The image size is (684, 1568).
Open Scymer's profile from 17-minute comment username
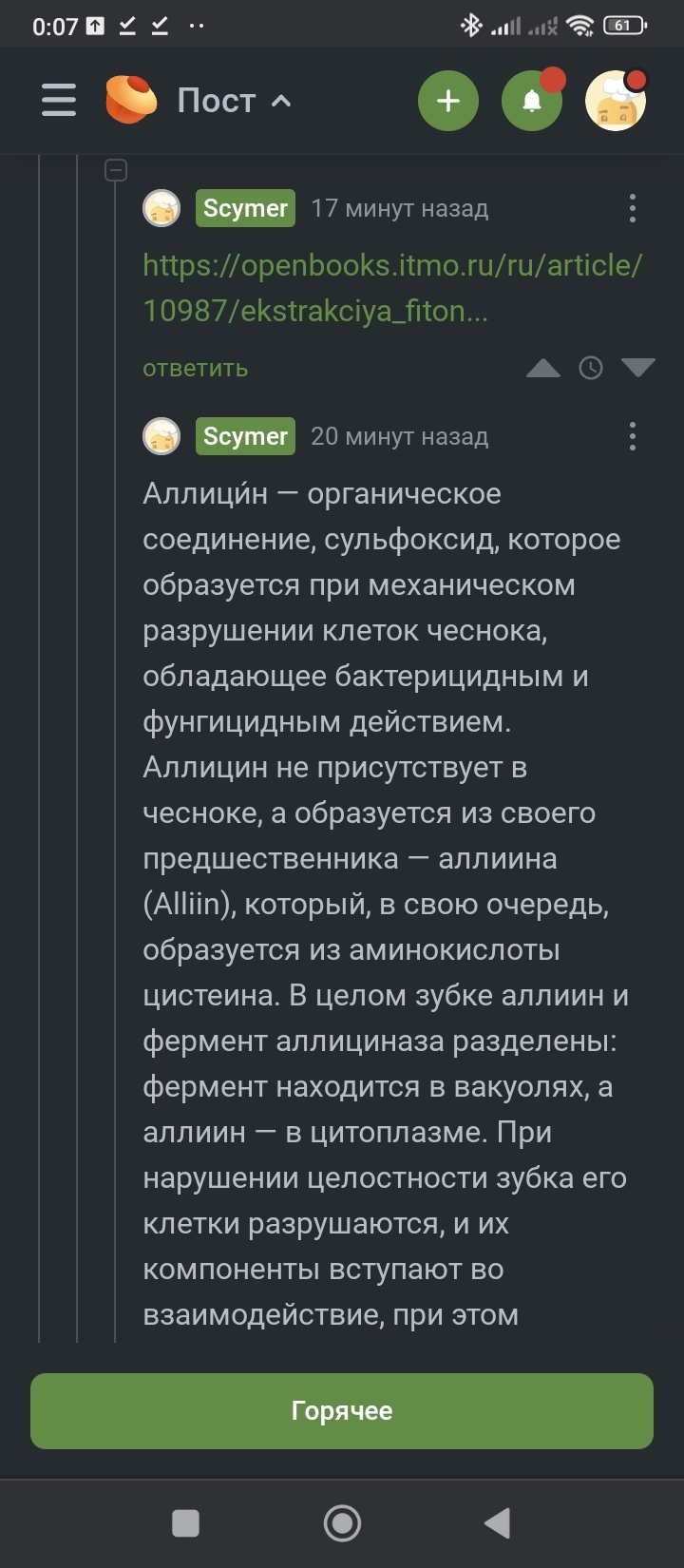tap(245, 208)
